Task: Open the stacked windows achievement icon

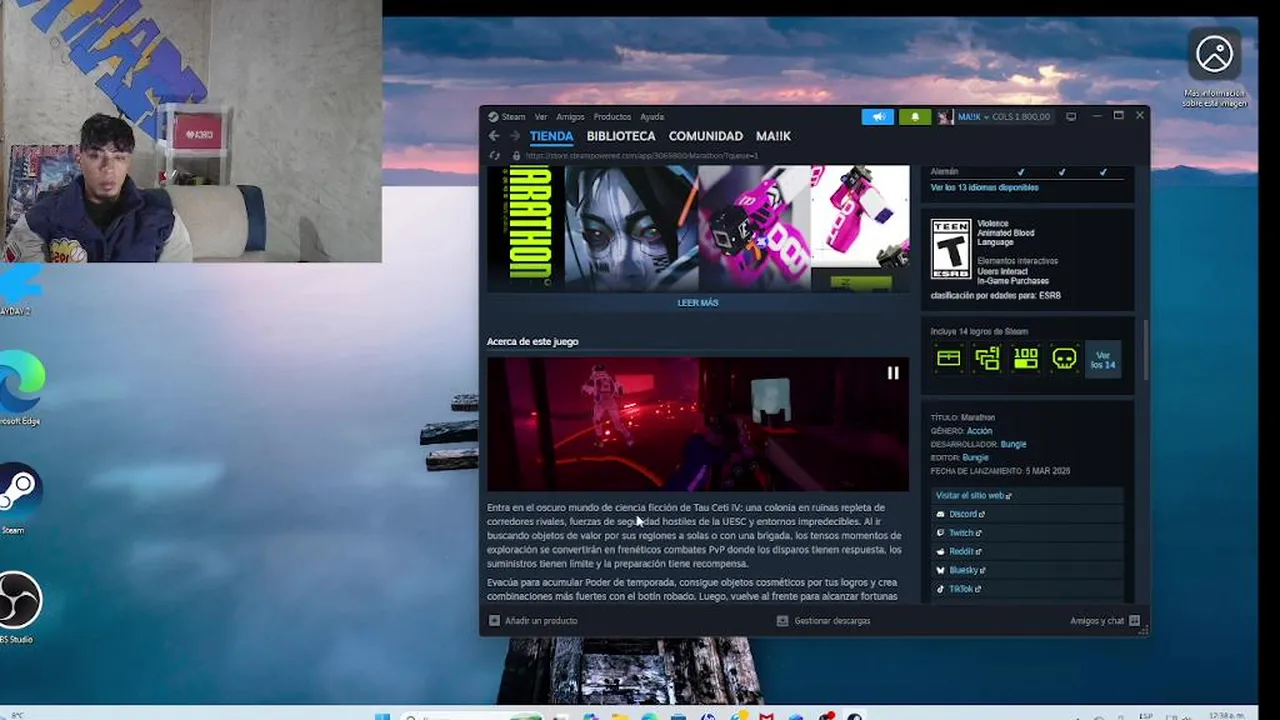Action: 987,358
